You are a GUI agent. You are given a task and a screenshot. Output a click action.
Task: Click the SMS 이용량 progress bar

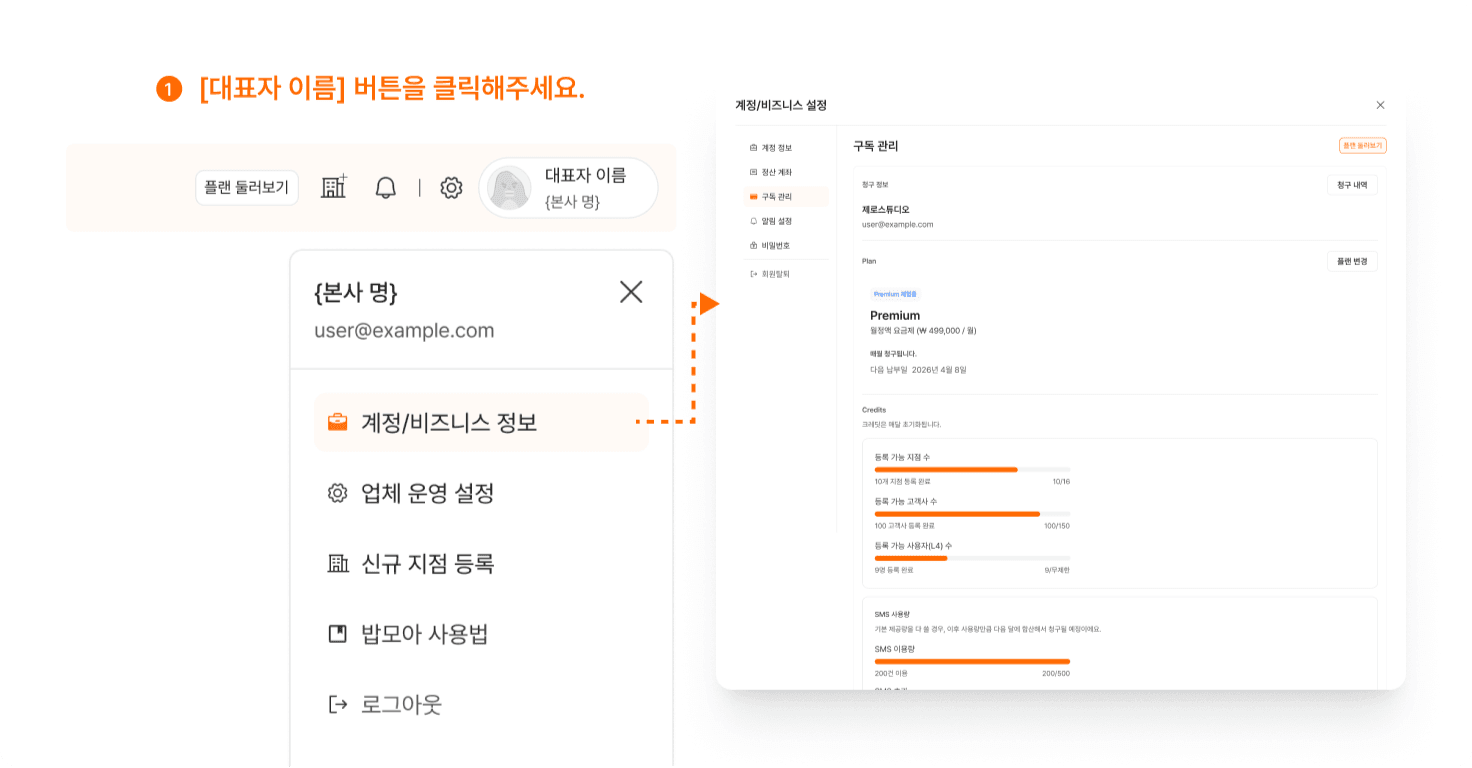(x=972, y=661)
